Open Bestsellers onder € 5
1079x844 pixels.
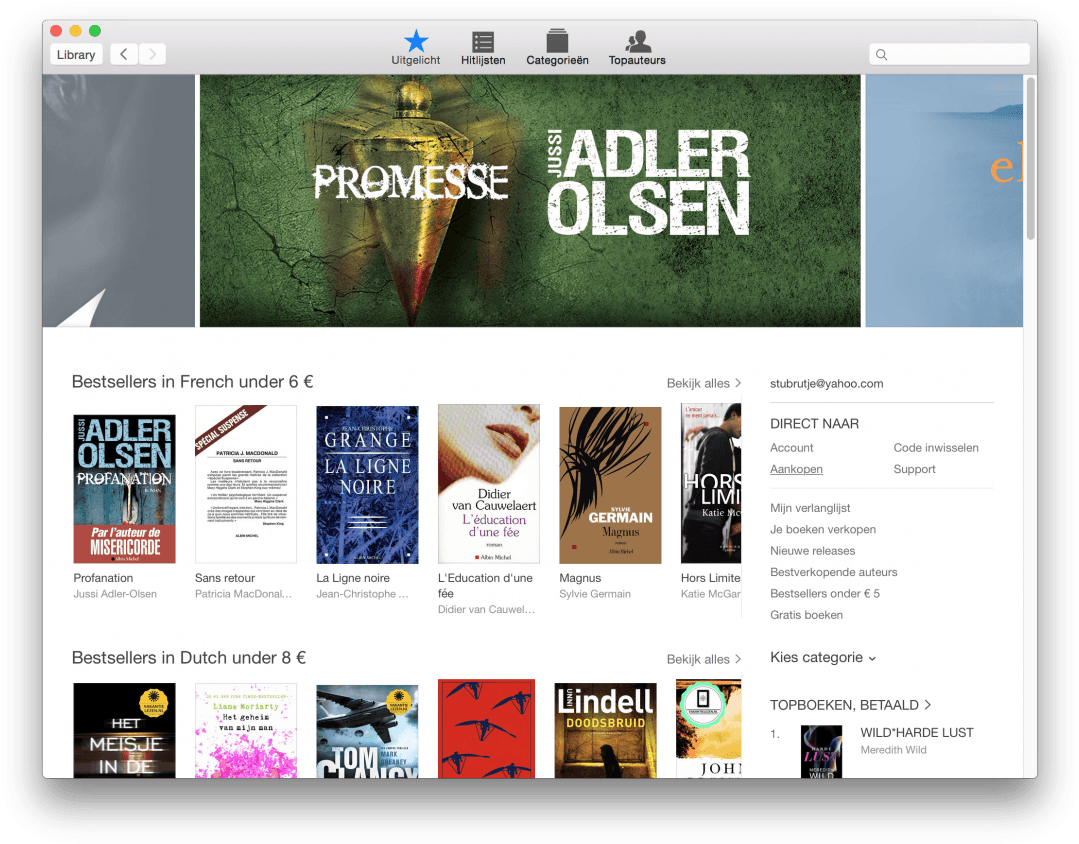point(824,593)
